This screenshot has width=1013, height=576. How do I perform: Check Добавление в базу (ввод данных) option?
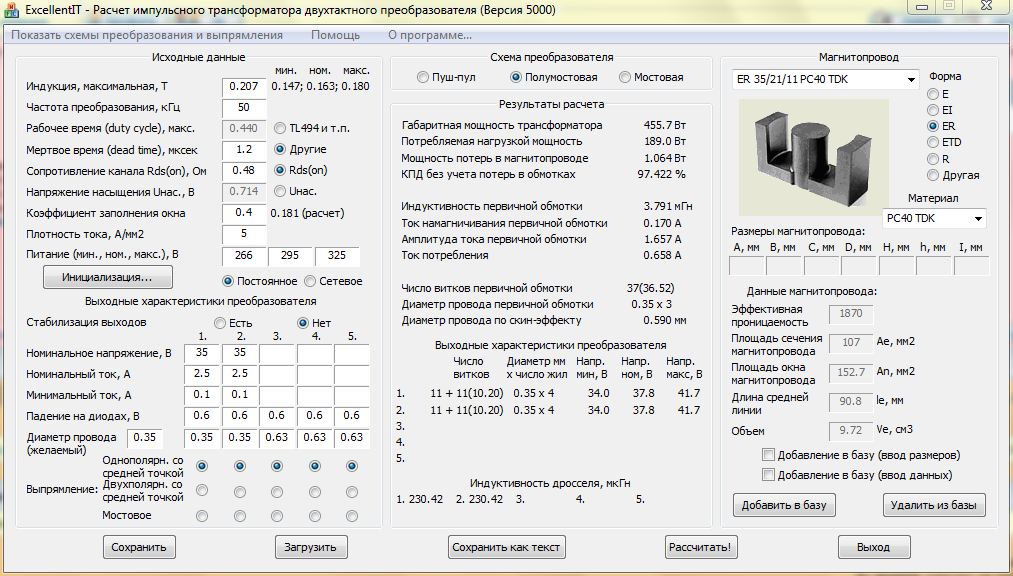point(768,475)
